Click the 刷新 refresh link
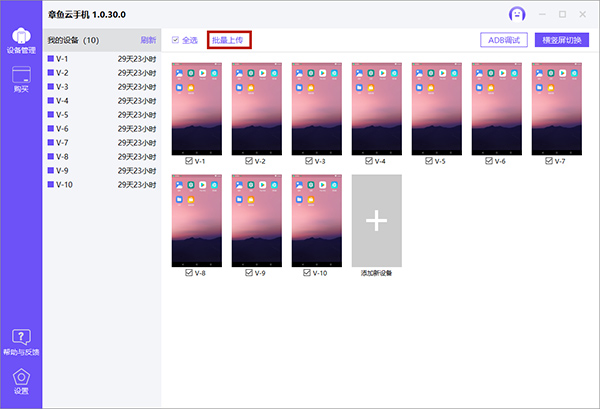Screen dimensions: 600x409 tap(148, 40)
